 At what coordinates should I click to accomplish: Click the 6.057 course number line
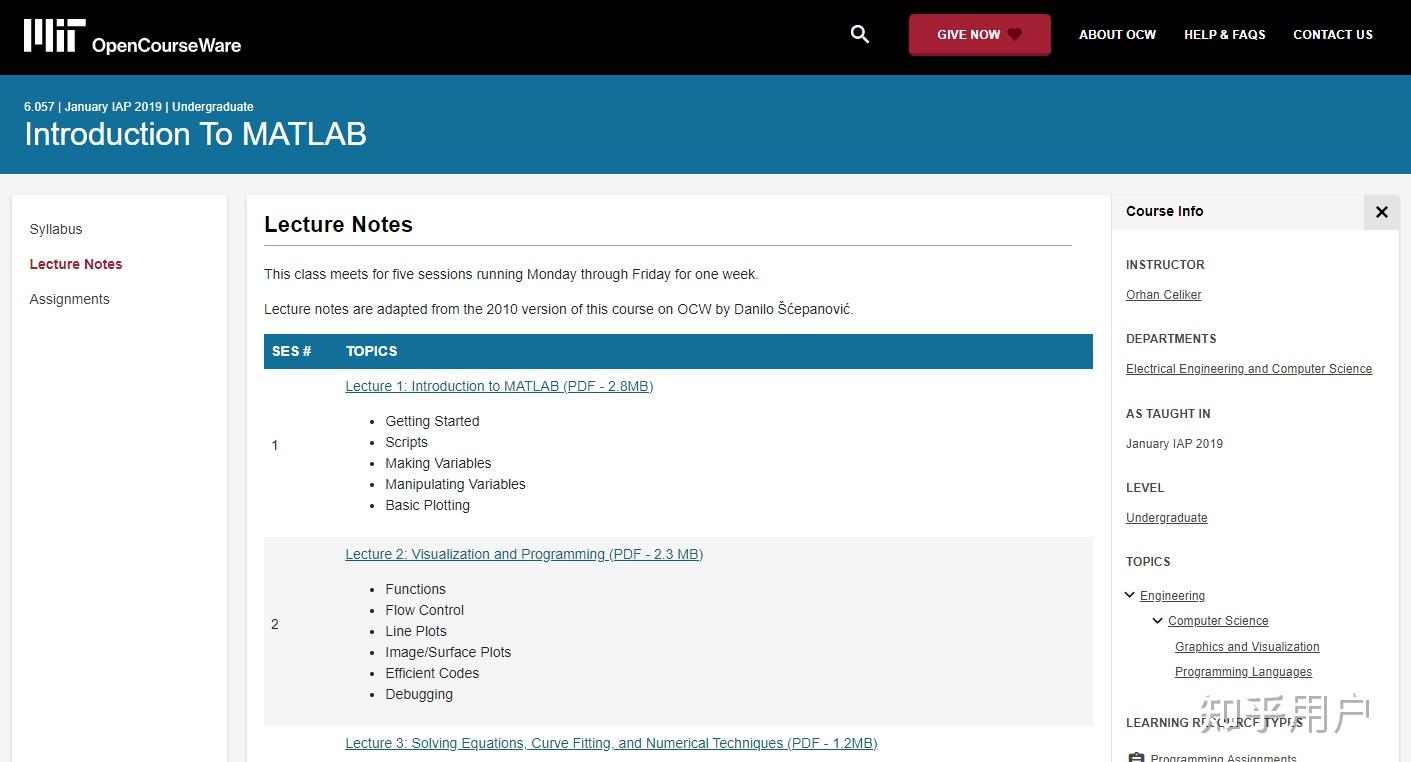139,107
